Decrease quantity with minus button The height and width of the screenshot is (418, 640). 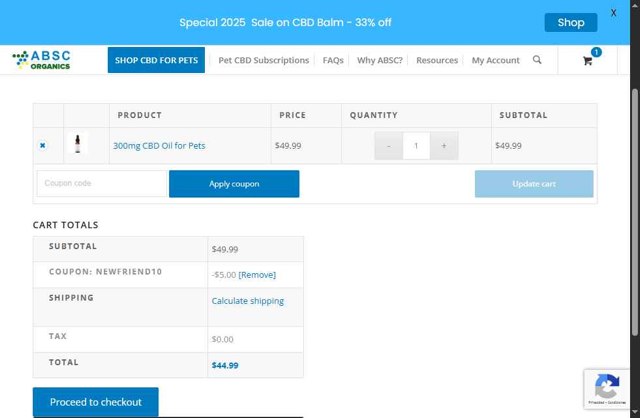click(389, 146)
